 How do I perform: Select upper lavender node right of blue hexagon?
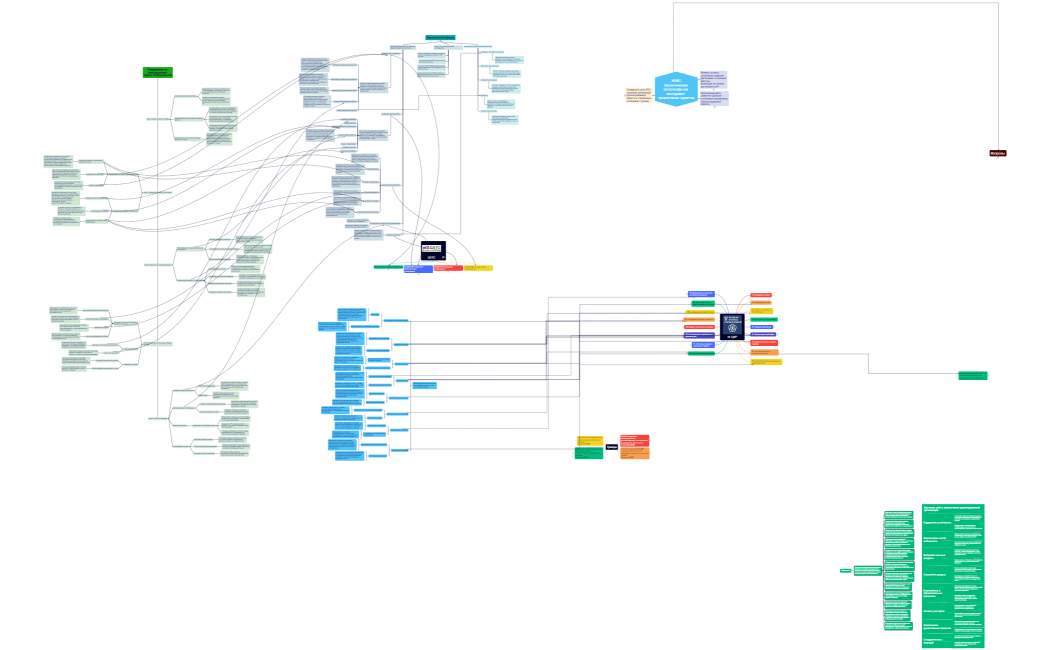click(x=713, y=79)
